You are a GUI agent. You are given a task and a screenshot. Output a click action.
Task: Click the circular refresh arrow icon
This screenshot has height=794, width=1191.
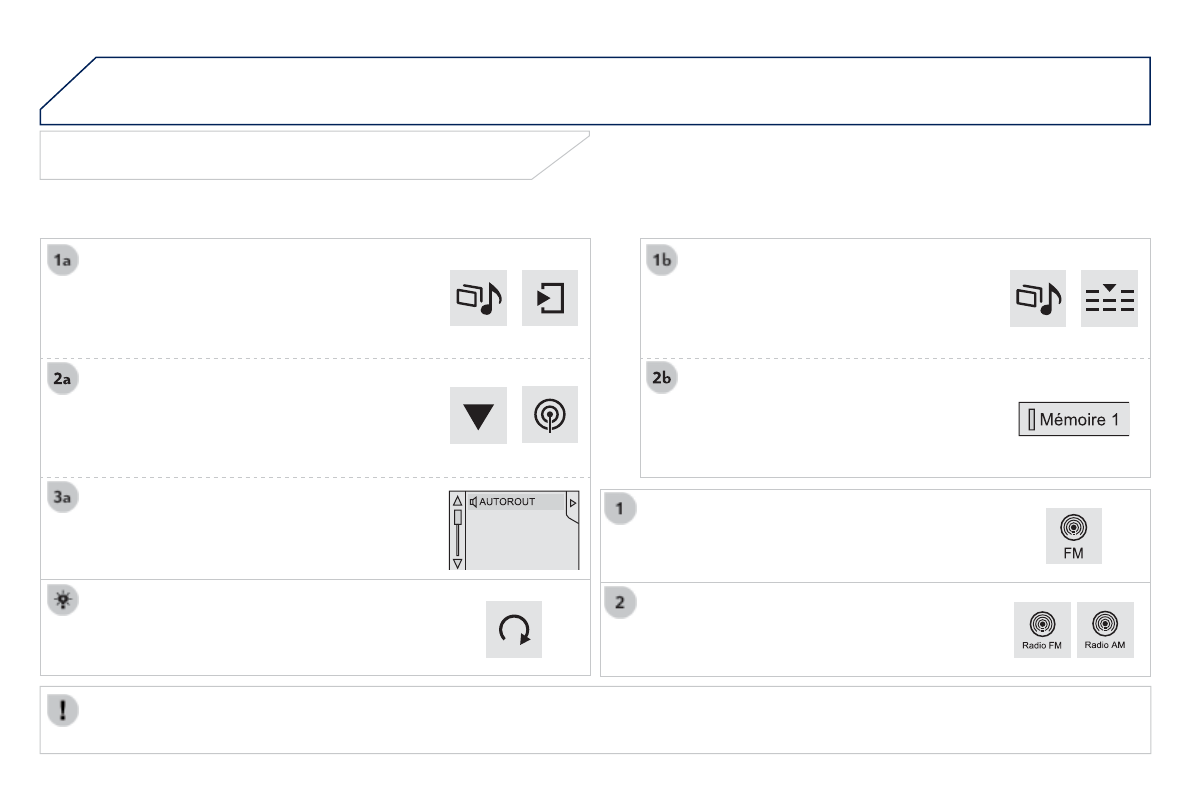pos(514,630)
